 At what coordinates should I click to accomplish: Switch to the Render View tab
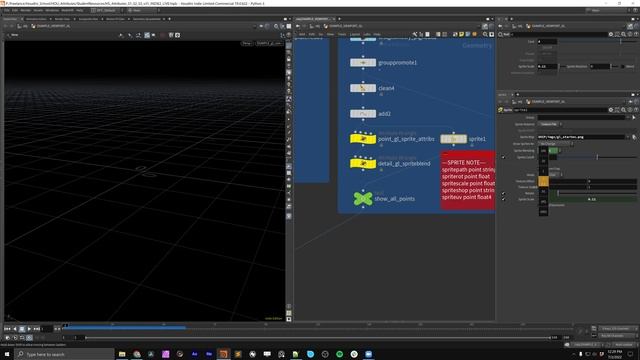click(62, 19)
